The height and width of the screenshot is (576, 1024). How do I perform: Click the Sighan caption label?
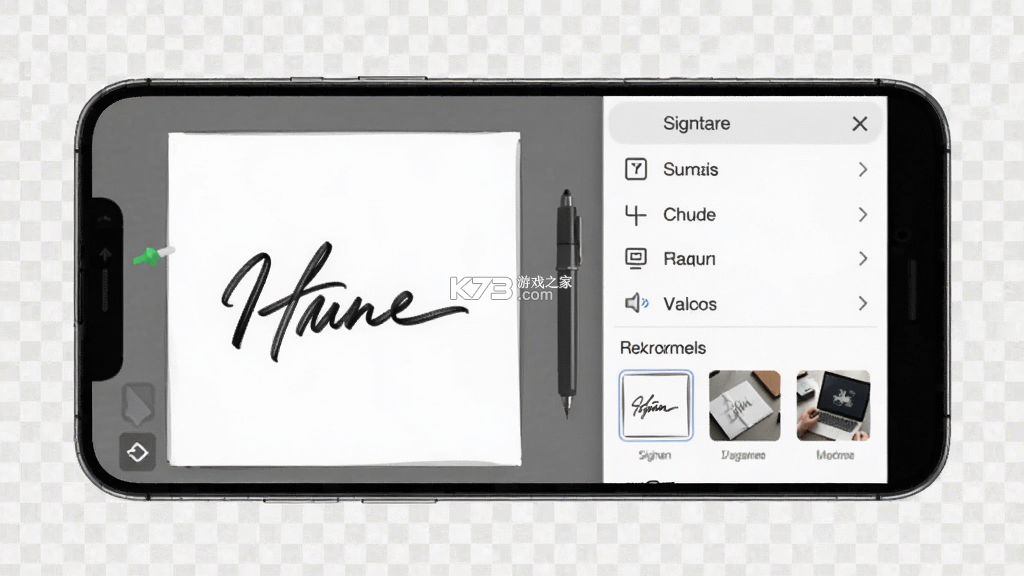click(655, 455)
